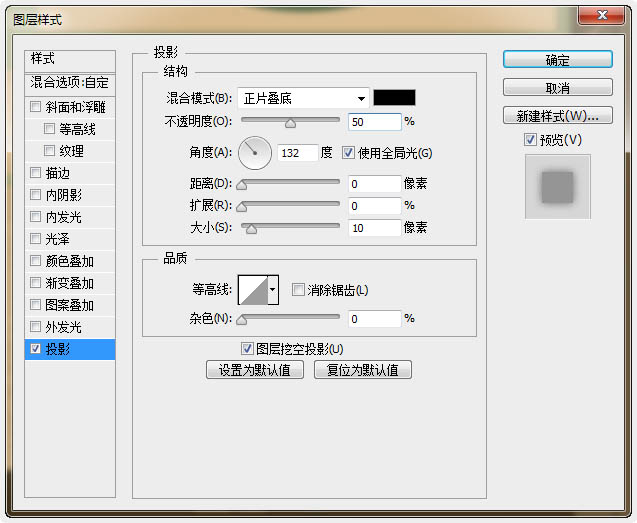Enable the 内发光 checkbox
The height and width of the screenshot is (523, 637).
(36, 217)
